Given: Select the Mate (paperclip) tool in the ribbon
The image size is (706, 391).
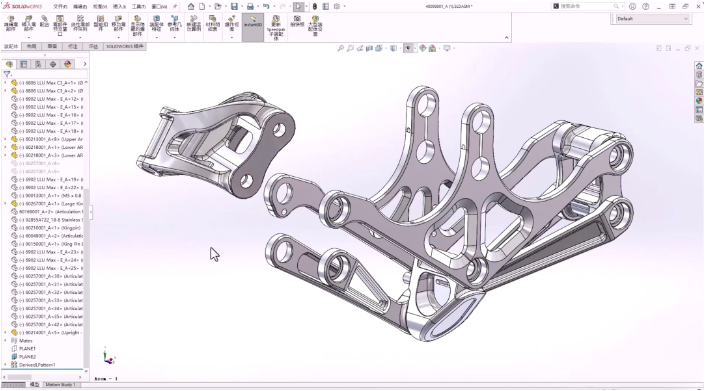Looking at the screenshot, I should tap(44, 22).
